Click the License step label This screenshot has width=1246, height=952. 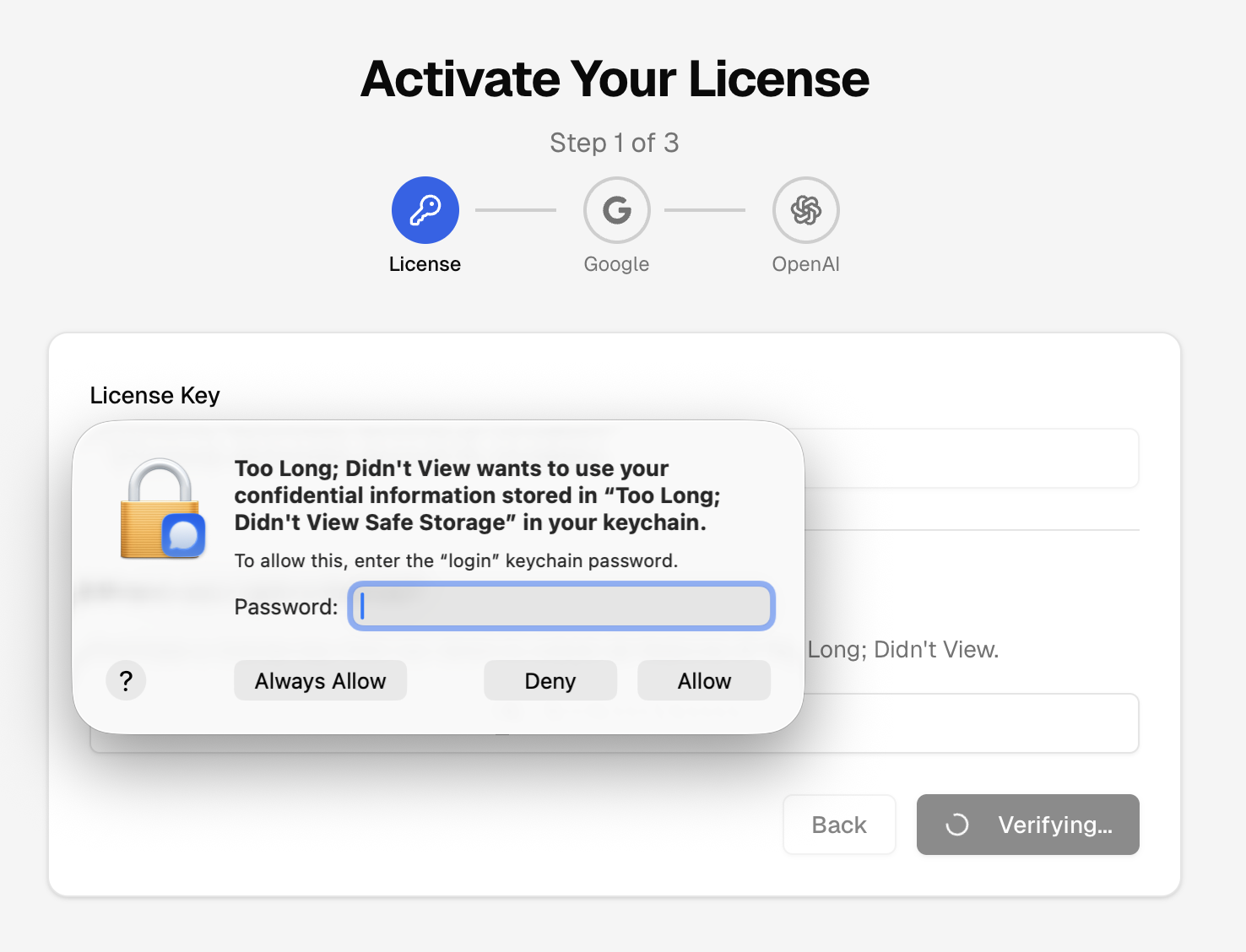pos(425,263)
